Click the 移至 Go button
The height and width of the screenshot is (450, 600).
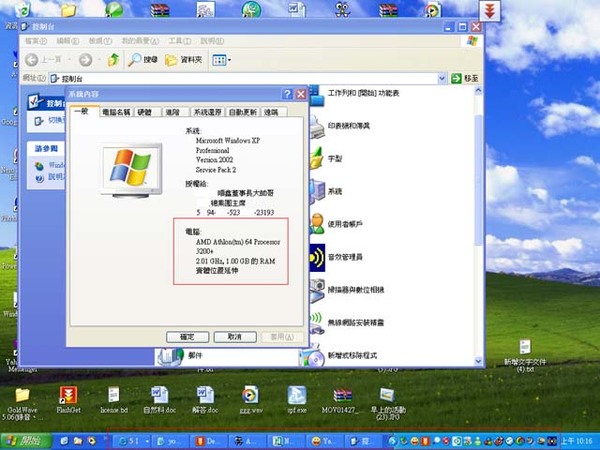tap(465, 78)
